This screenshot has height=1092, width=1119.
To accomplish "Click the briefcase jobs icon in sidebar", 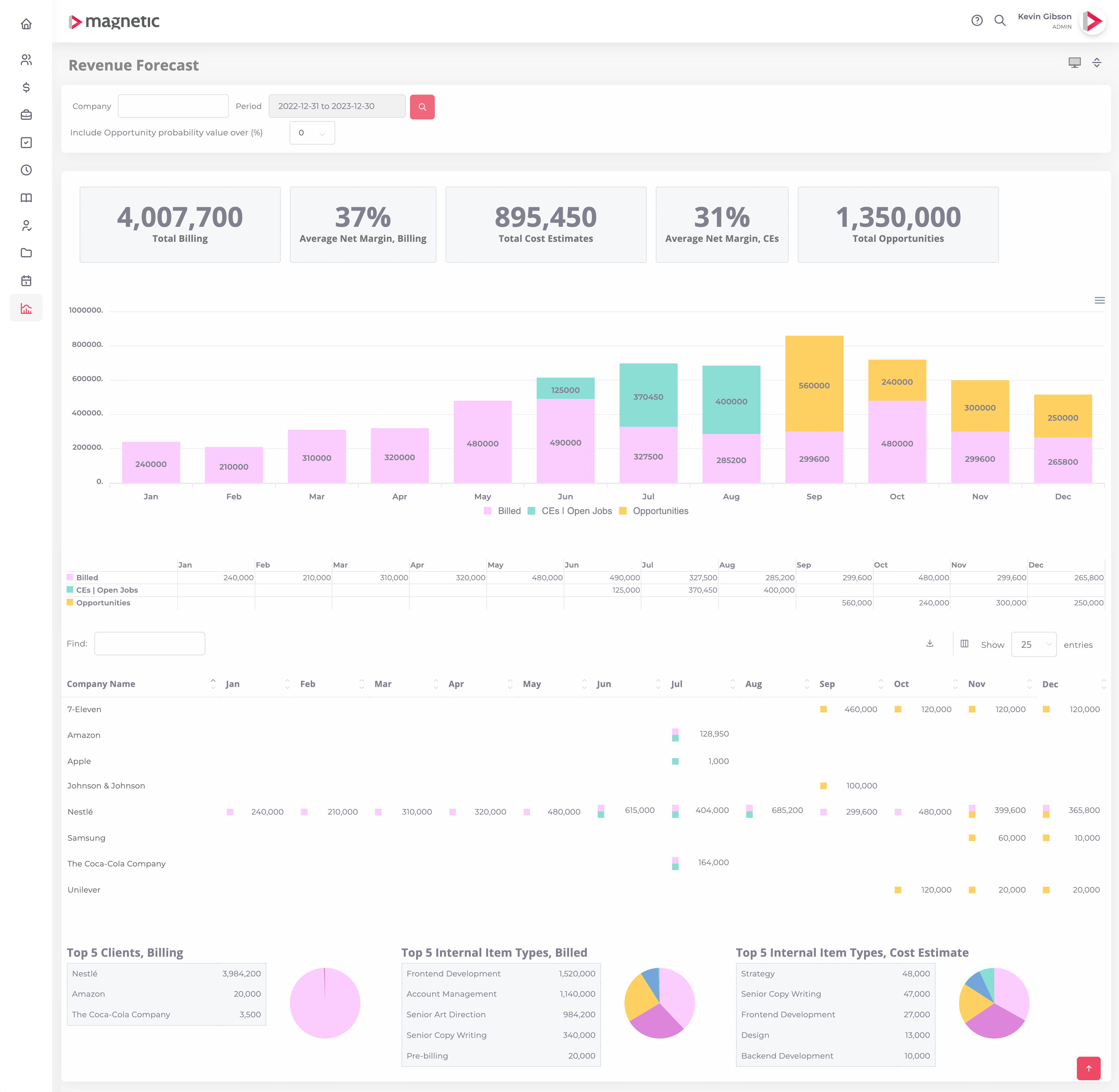I will 26,115.
